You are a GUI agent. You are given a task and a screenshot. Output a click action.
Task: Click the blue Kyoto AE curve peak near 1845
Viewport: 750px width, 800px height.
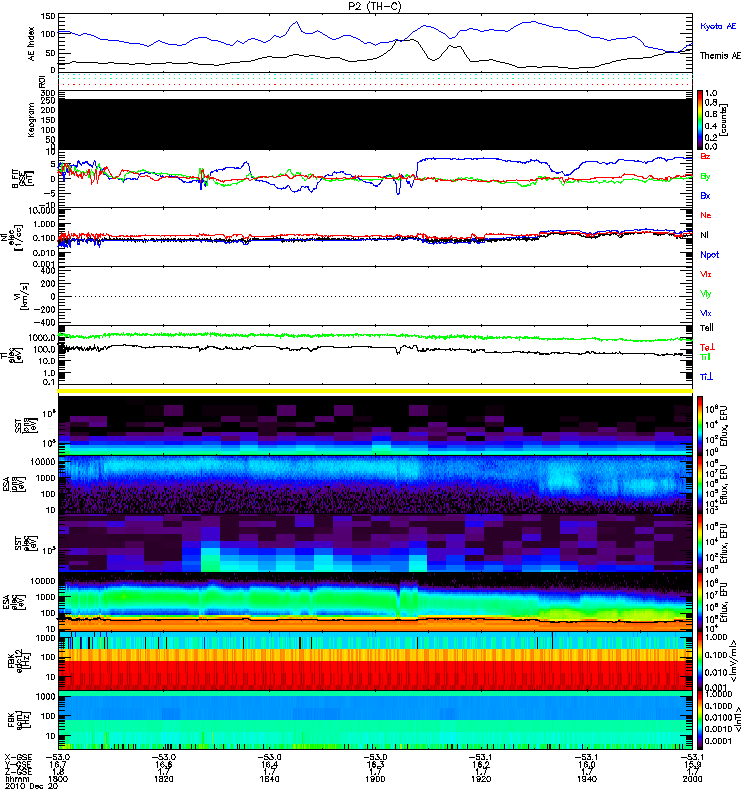coord(296,22)
